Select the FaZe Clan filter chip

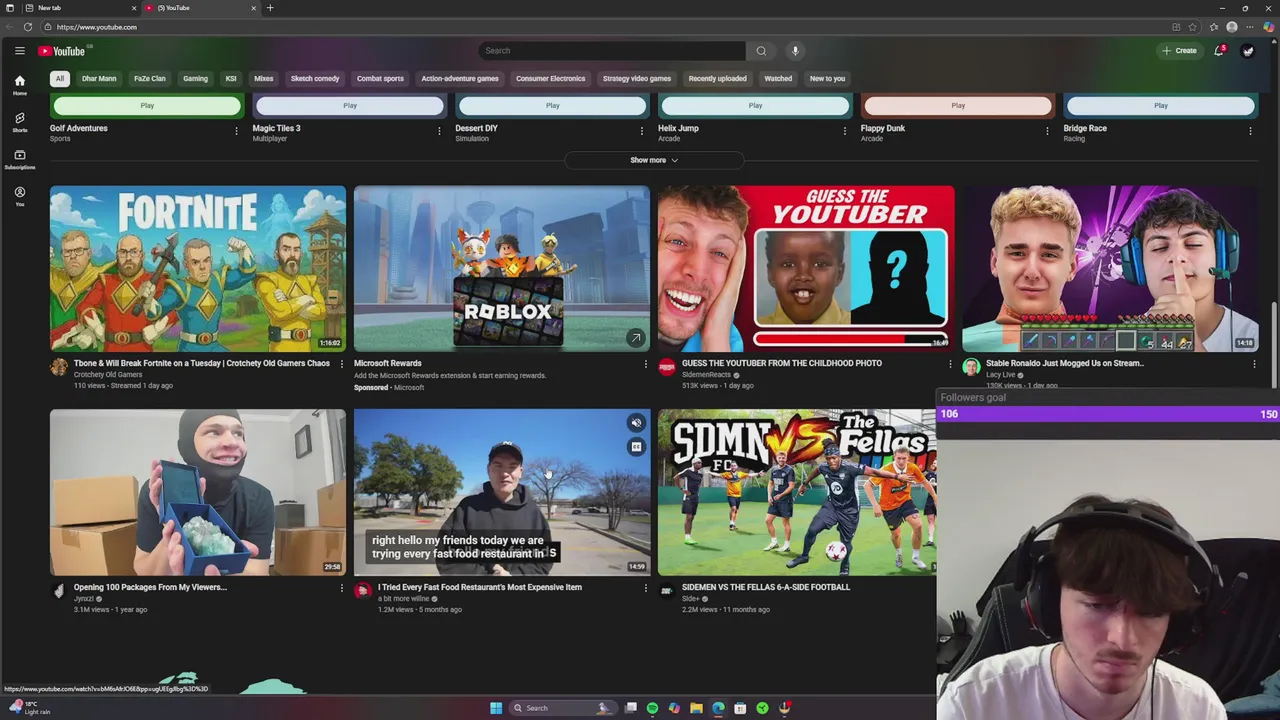coord(150,79)
